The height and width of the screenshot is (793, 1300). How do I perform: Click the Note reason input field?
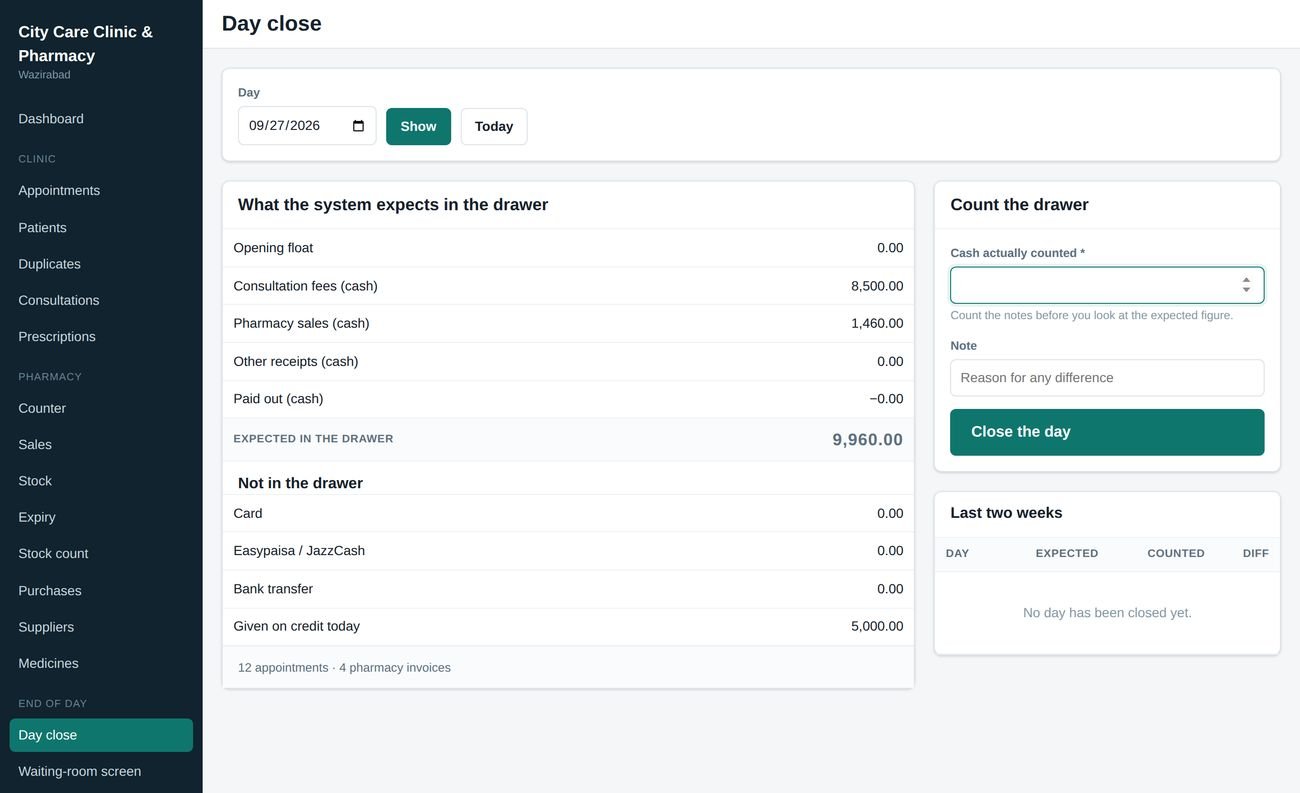point(1107,378)
